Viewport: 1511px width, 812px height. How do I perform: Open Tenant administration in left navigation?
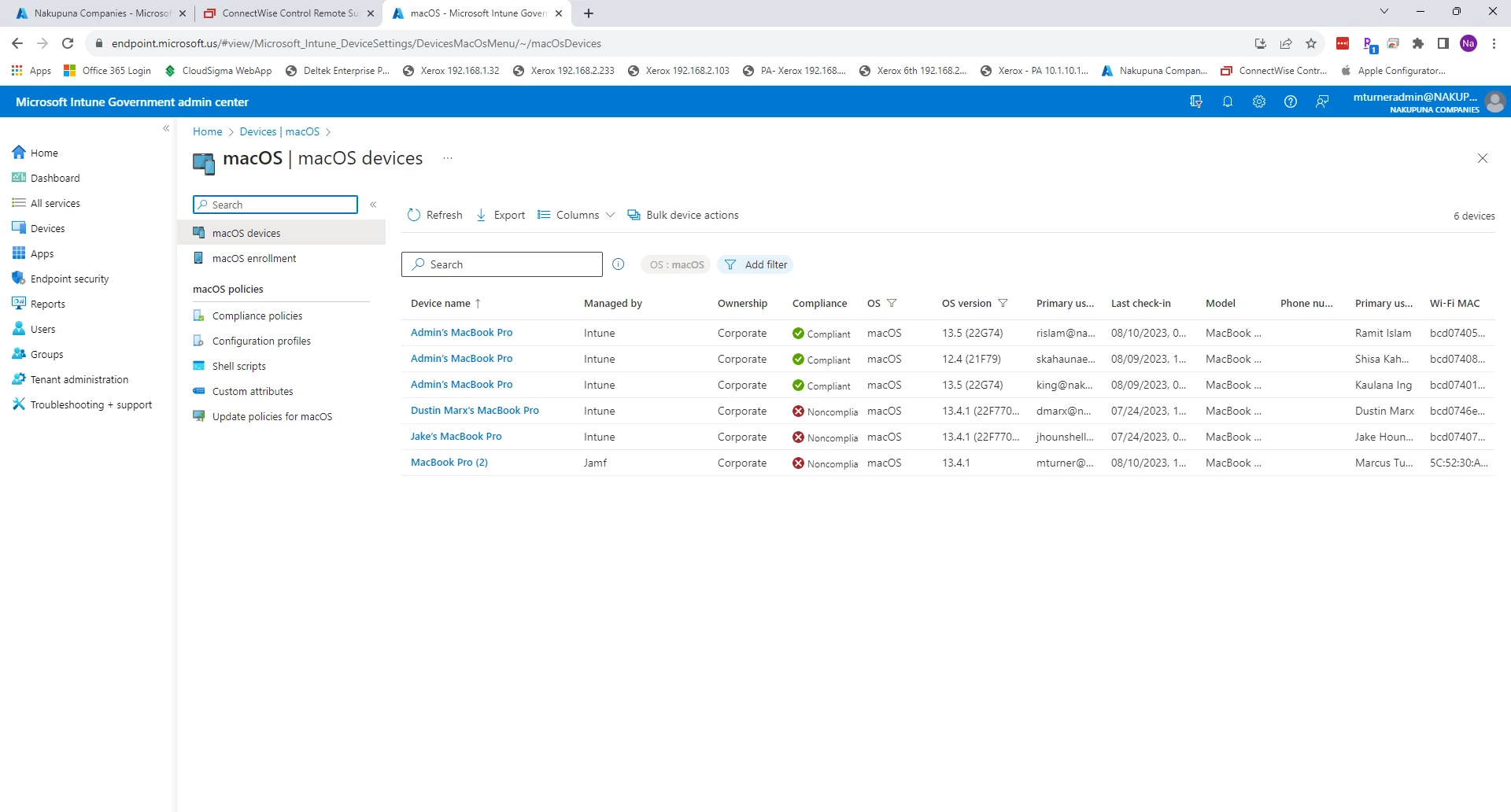[70, 379]
